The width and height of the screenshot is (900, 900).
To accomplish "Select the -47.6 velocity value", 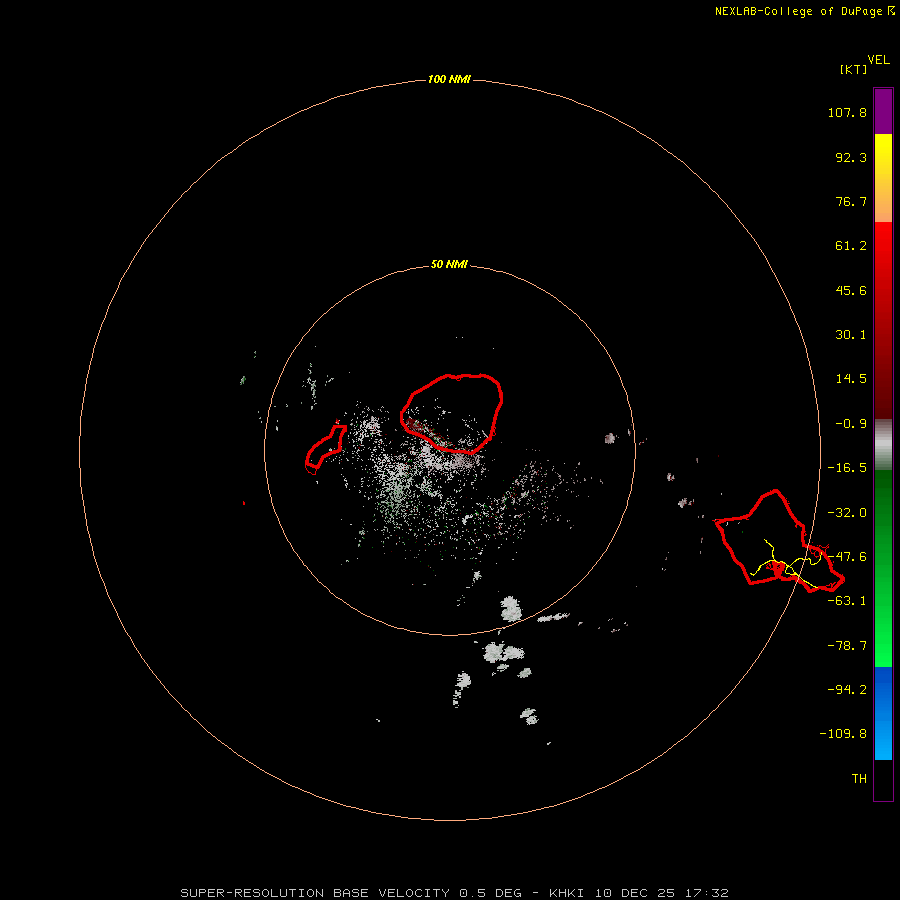I will pyautogui.click(x=847, y=557).
